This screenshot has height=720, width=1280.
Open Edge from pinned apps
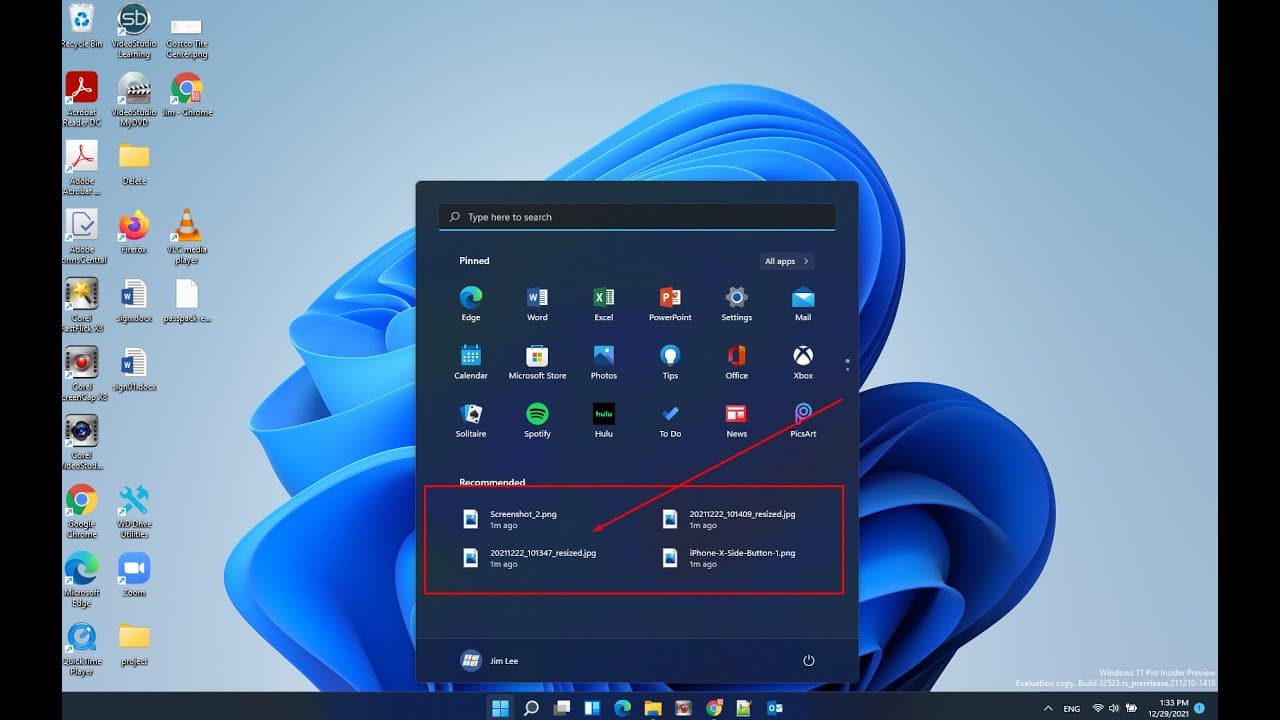click(x=471, y=304)
